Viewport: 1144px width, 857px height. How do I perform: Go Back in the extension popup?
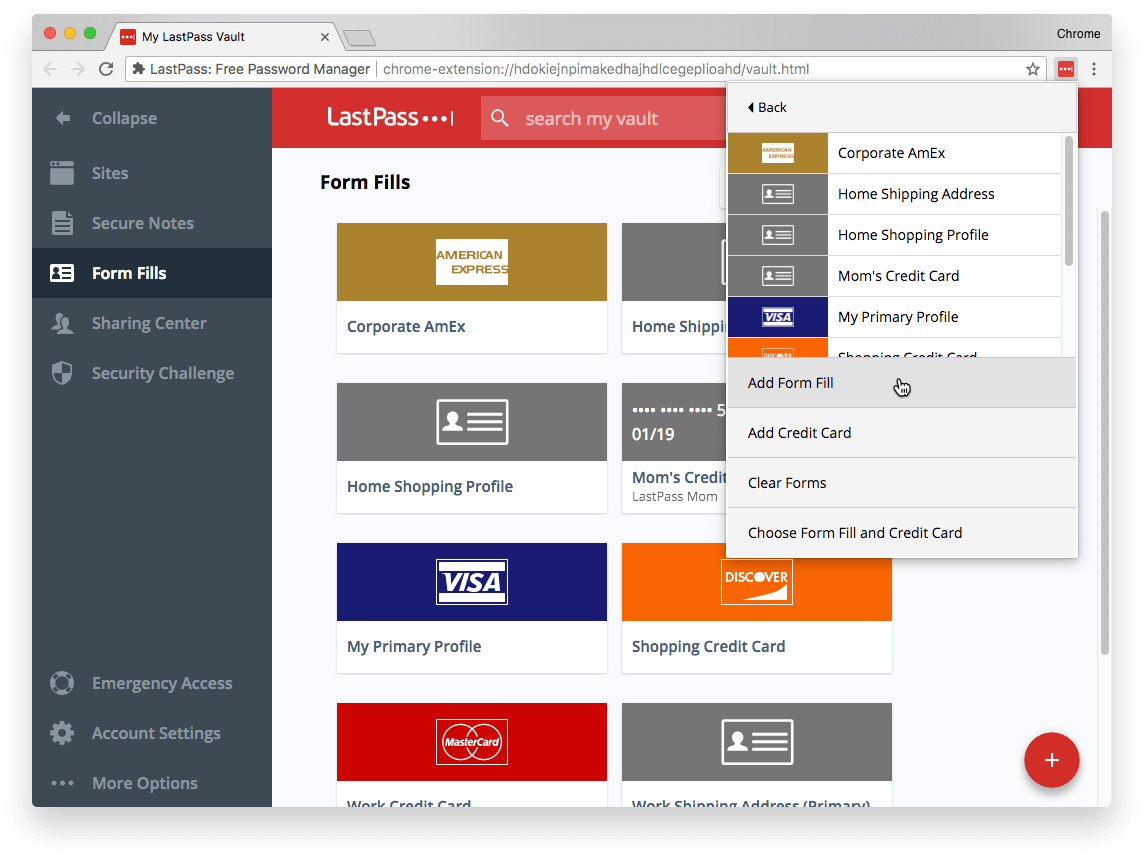tap(767, 108)
